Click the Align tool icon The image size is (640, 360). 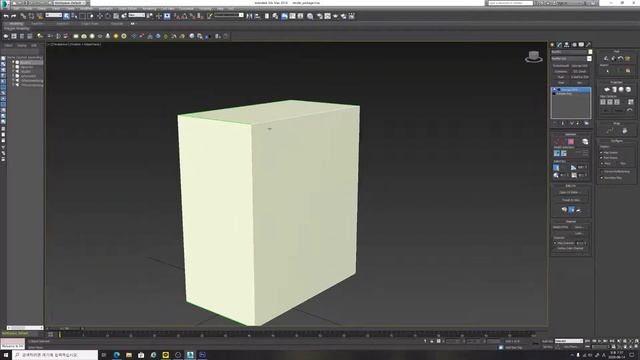point(257,16)
